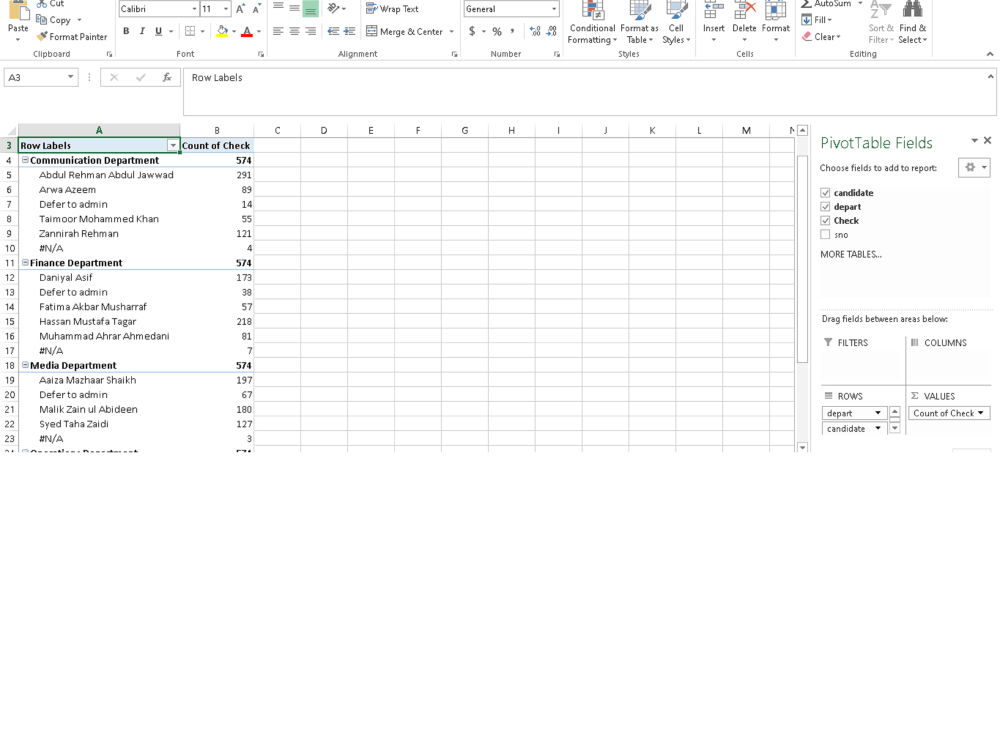Open PivotTable Fields tools gear menu
This screenshot has height=750, width=1000.
[x=974, y=168]
